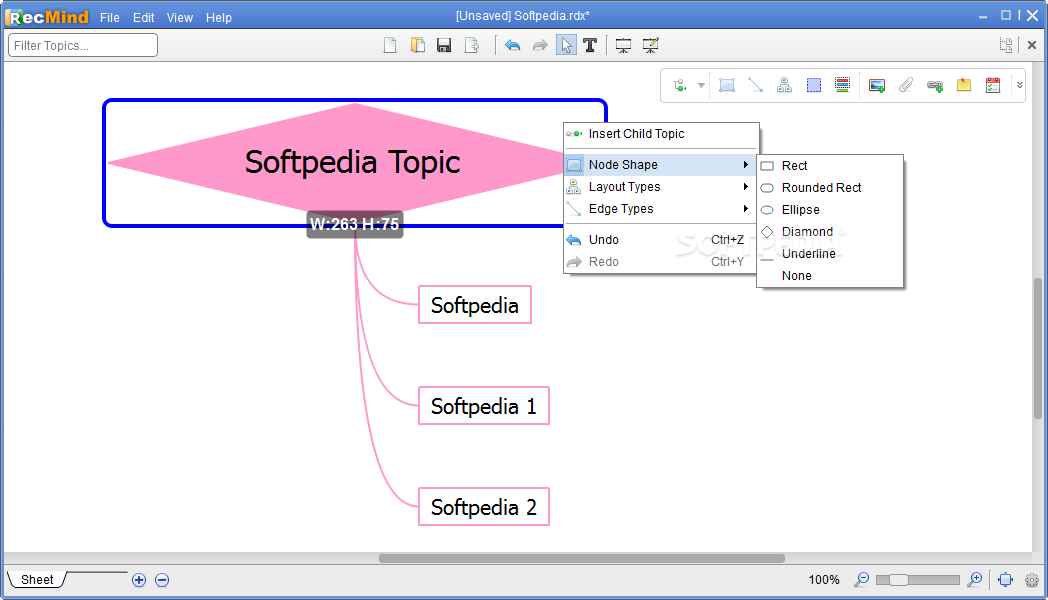Expand the Layout Types submenu
The image size is (1048, 600).
[x=661, y=186]
